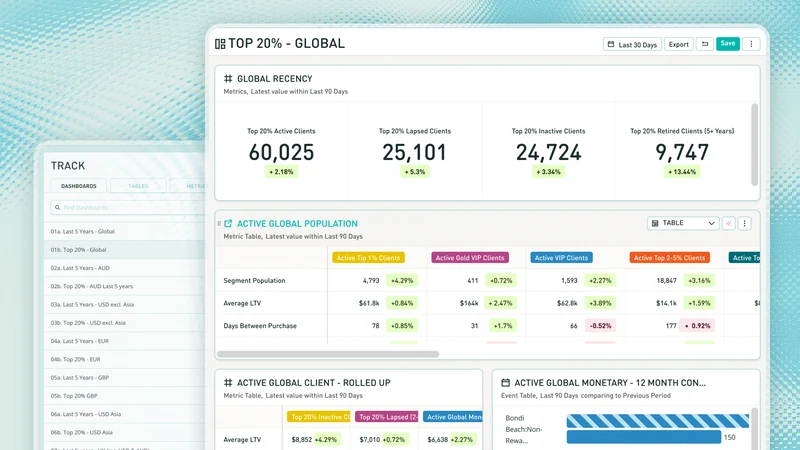Click the search icon in Find Dashboards field

(57, 208)
